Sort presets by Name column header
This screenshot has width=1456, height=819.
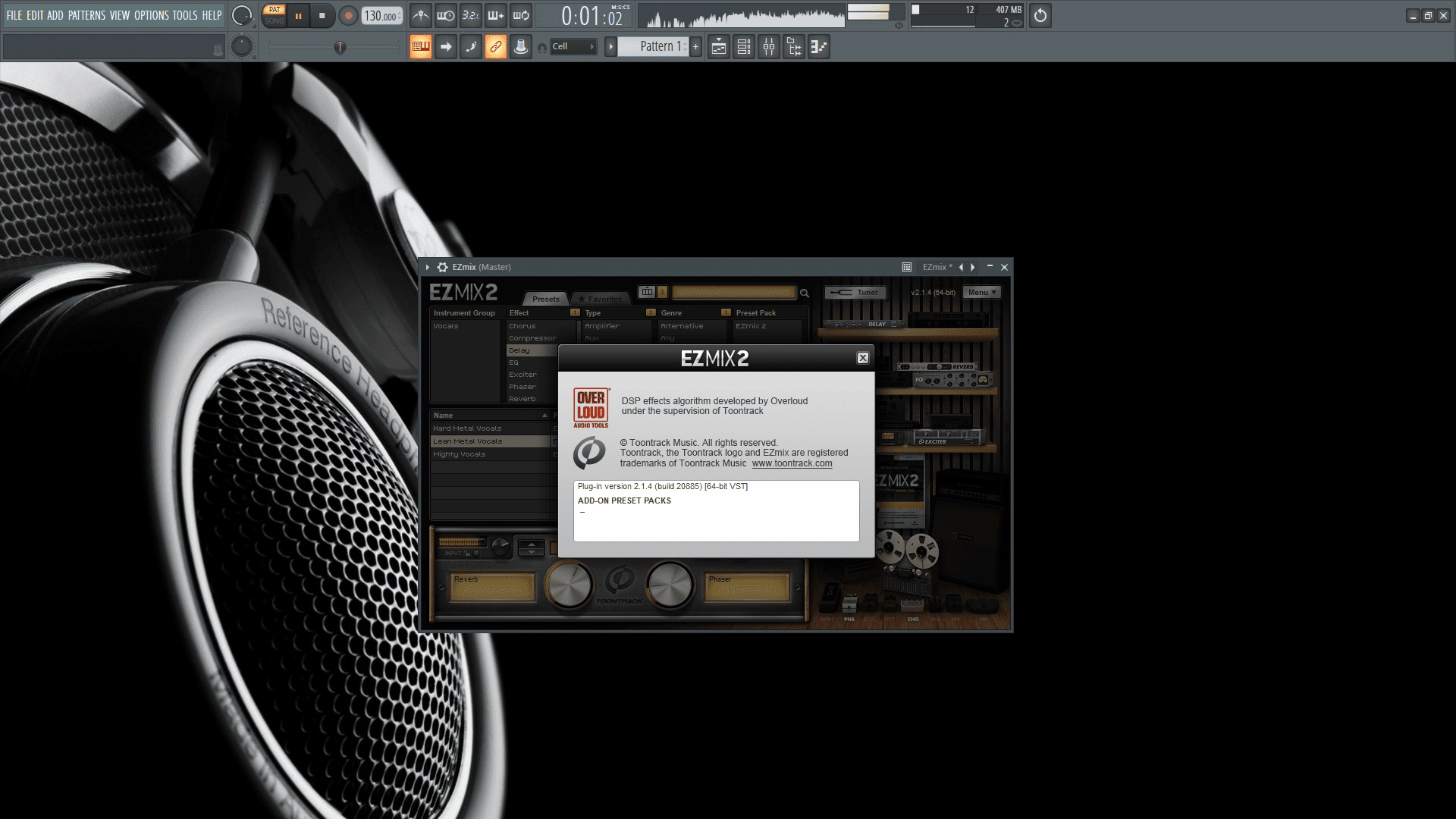tap(490, 416)
